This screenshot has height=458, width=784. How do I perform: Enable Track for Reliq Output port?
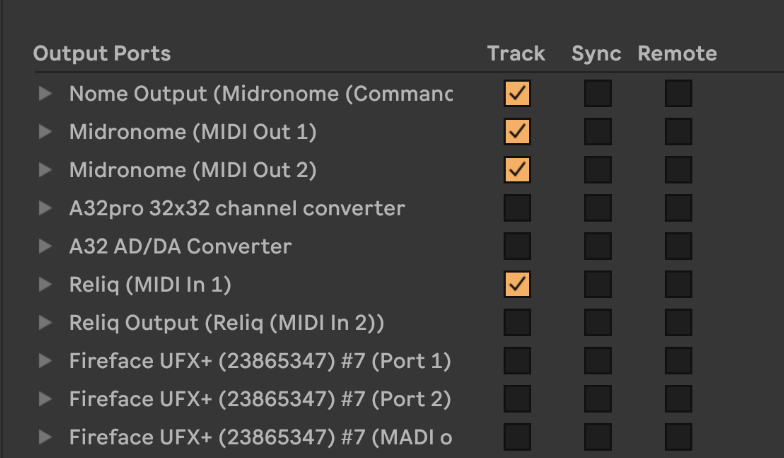[517, 323]
